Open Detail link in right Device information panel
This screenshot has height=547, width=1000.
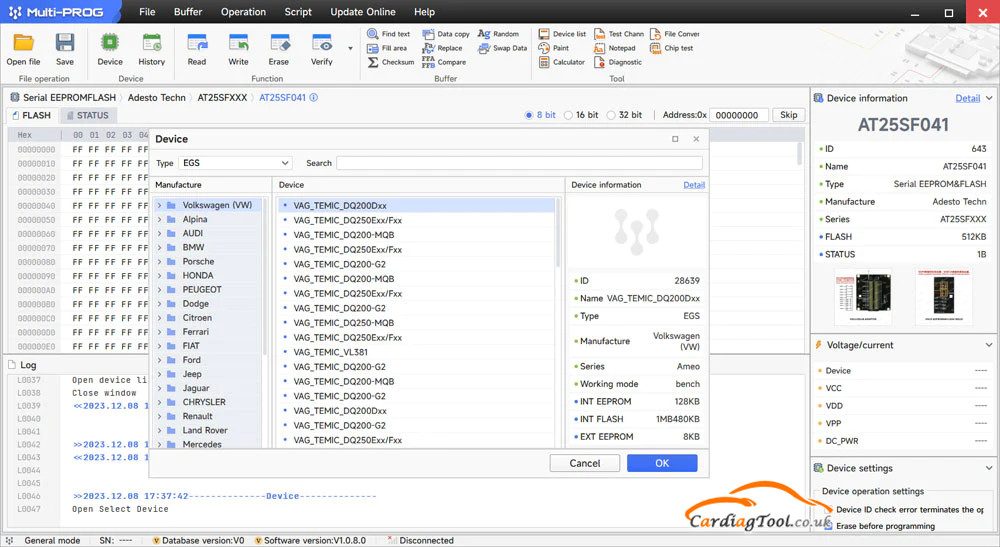pyautogui.click(x=967, y=98)
